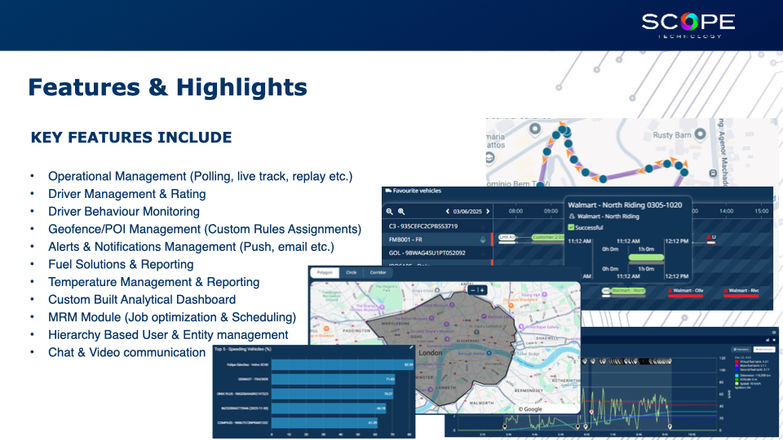
Task: Select the Circle geofence tab
Action: pos(352,273)
